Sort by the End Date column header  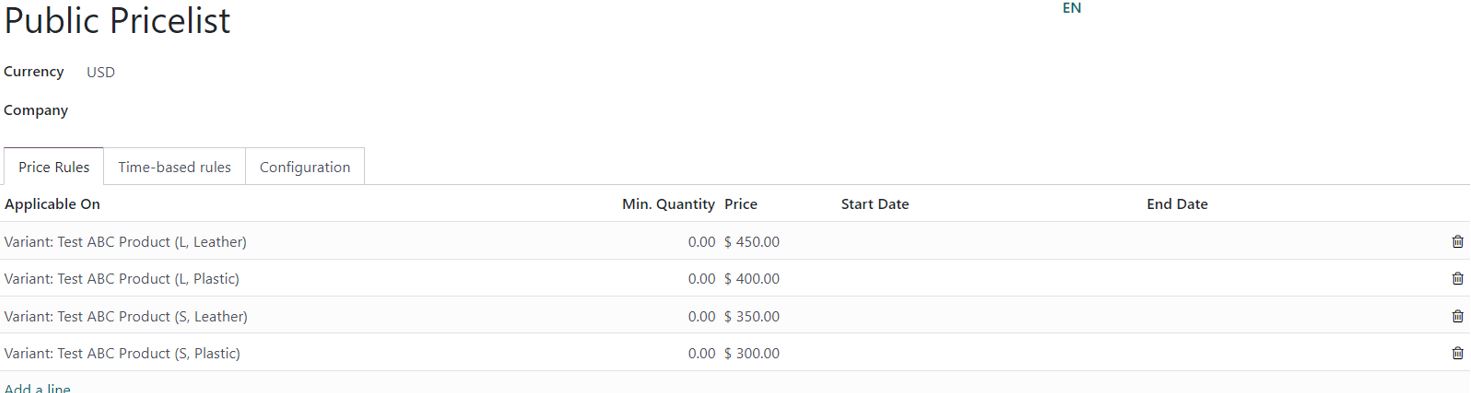[1177, 204]
